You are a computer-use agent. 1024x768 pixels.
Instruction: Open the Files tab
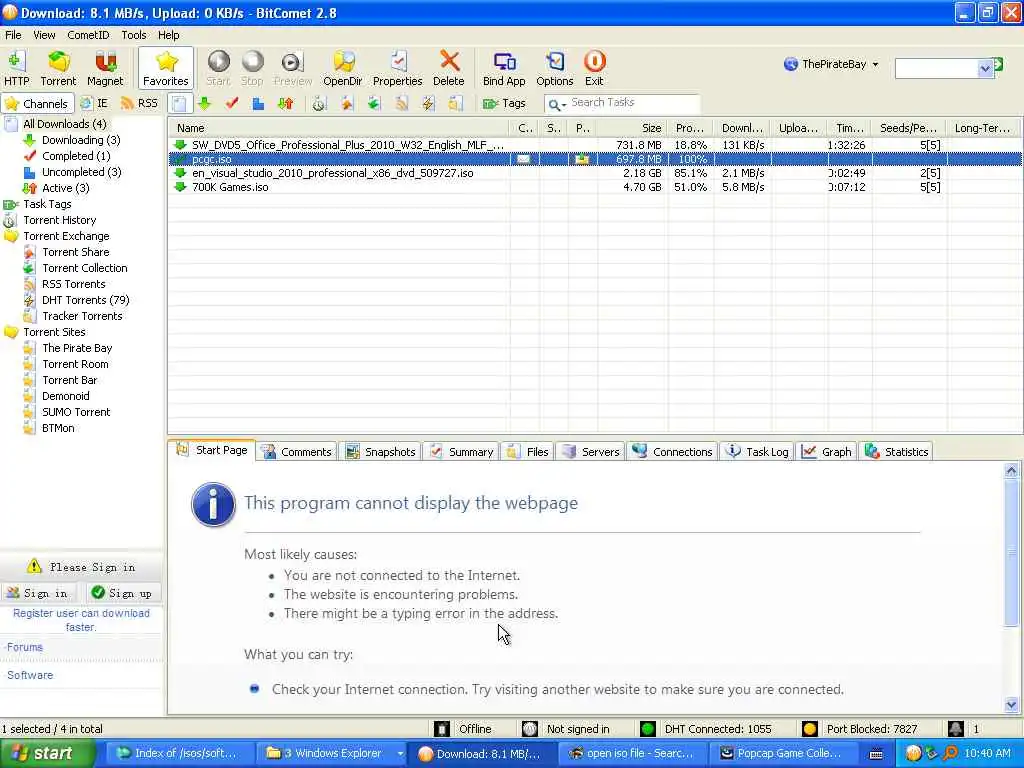pyautogui.click(x=528, y=451)
